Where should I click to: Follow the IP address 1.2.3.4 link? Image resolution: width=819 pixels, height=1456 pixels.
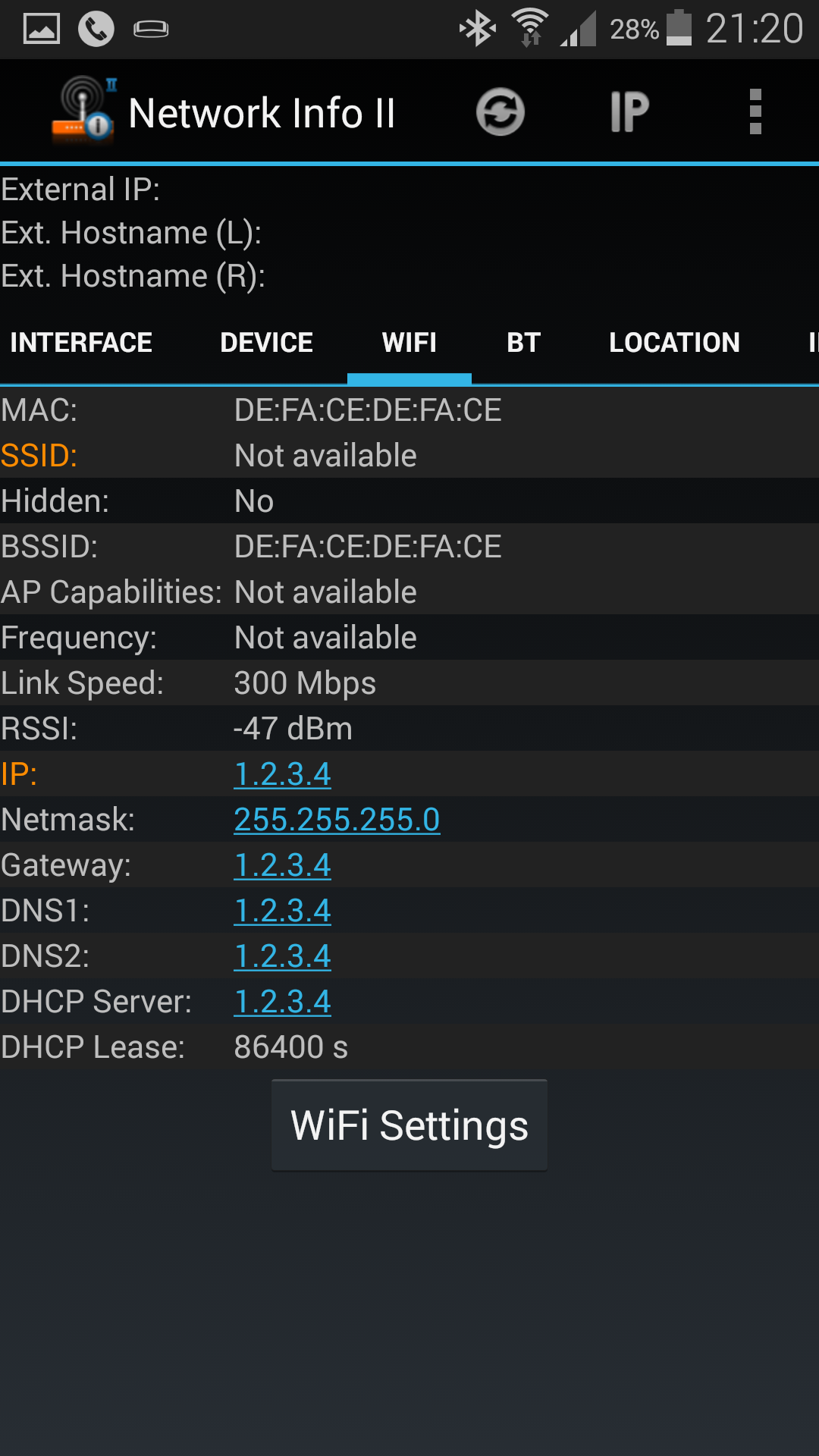pyautogui.click(x=283, y=774)
